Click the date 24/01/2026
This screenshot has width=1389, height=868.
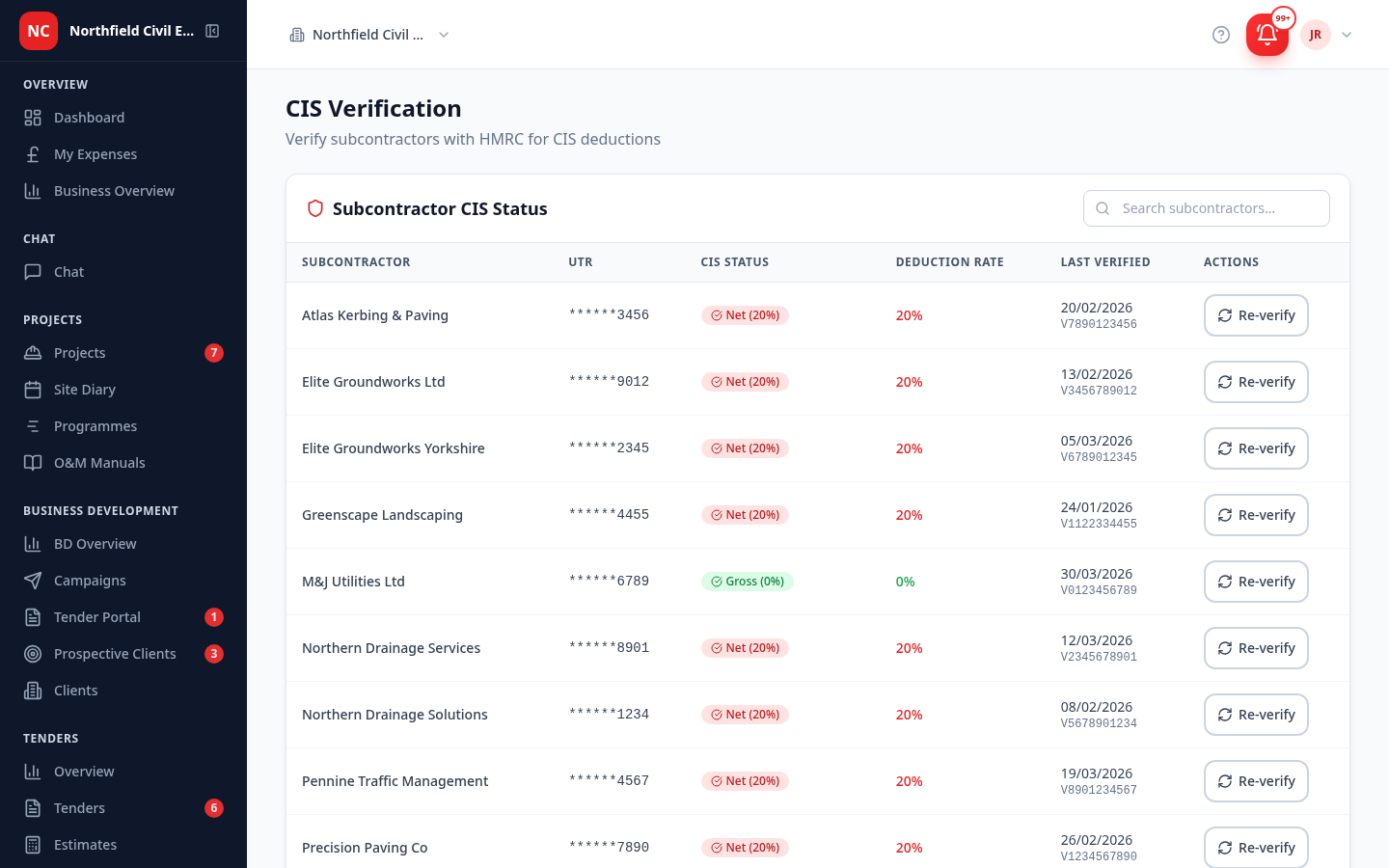(x=1097, y=507)
